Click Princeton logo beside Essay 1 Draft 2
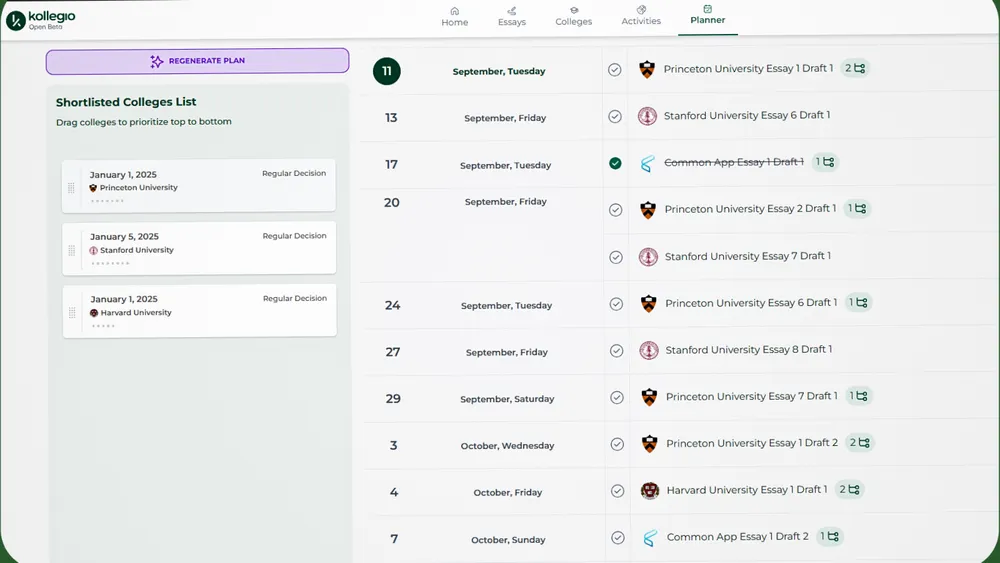The width and height of the screenshot is (1000, 563). click(x=650, y=444)
